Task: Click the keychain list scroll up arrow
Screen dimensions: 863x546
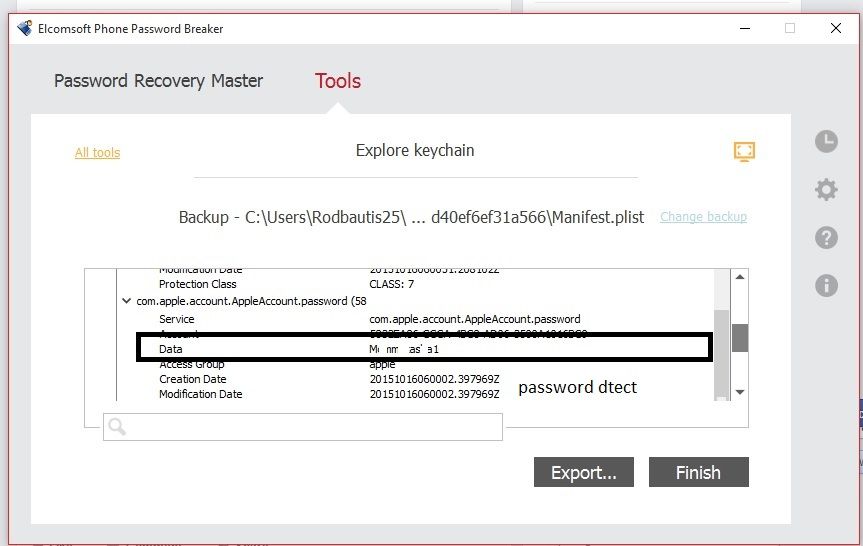Action: point(740,277)
